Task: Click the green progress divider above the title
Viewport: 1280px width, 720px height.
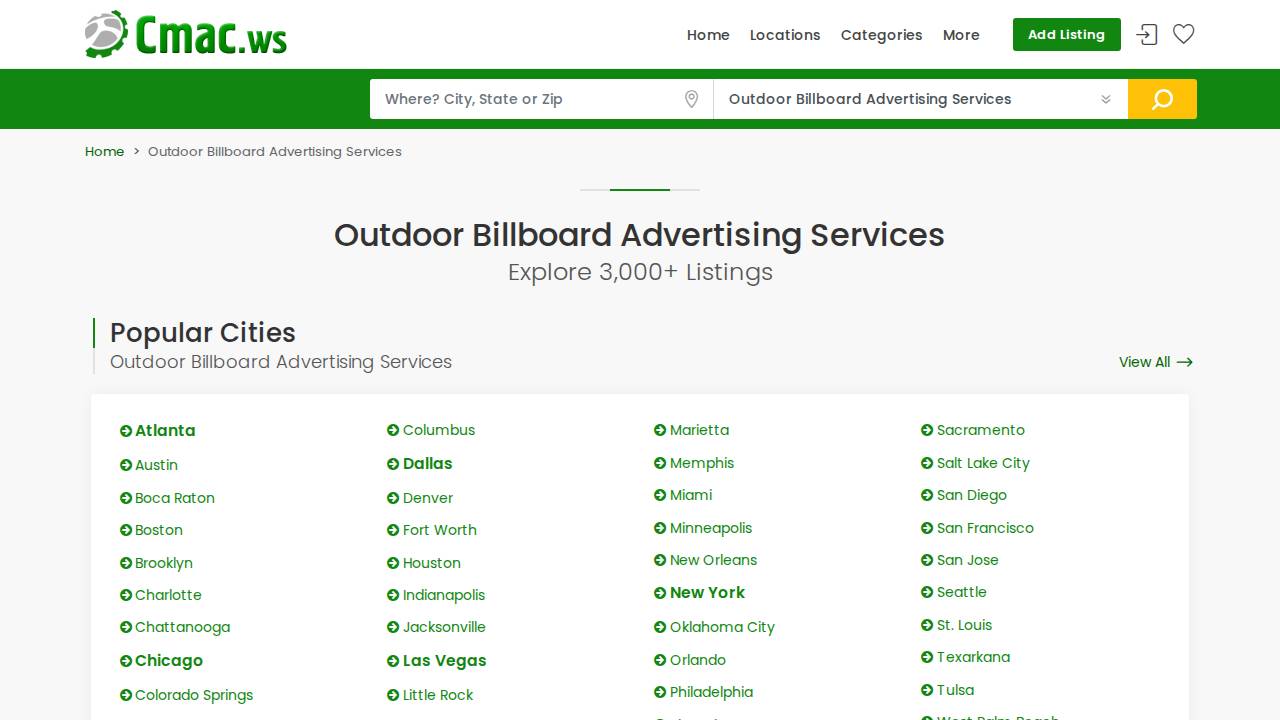Action: click(640, 189)
